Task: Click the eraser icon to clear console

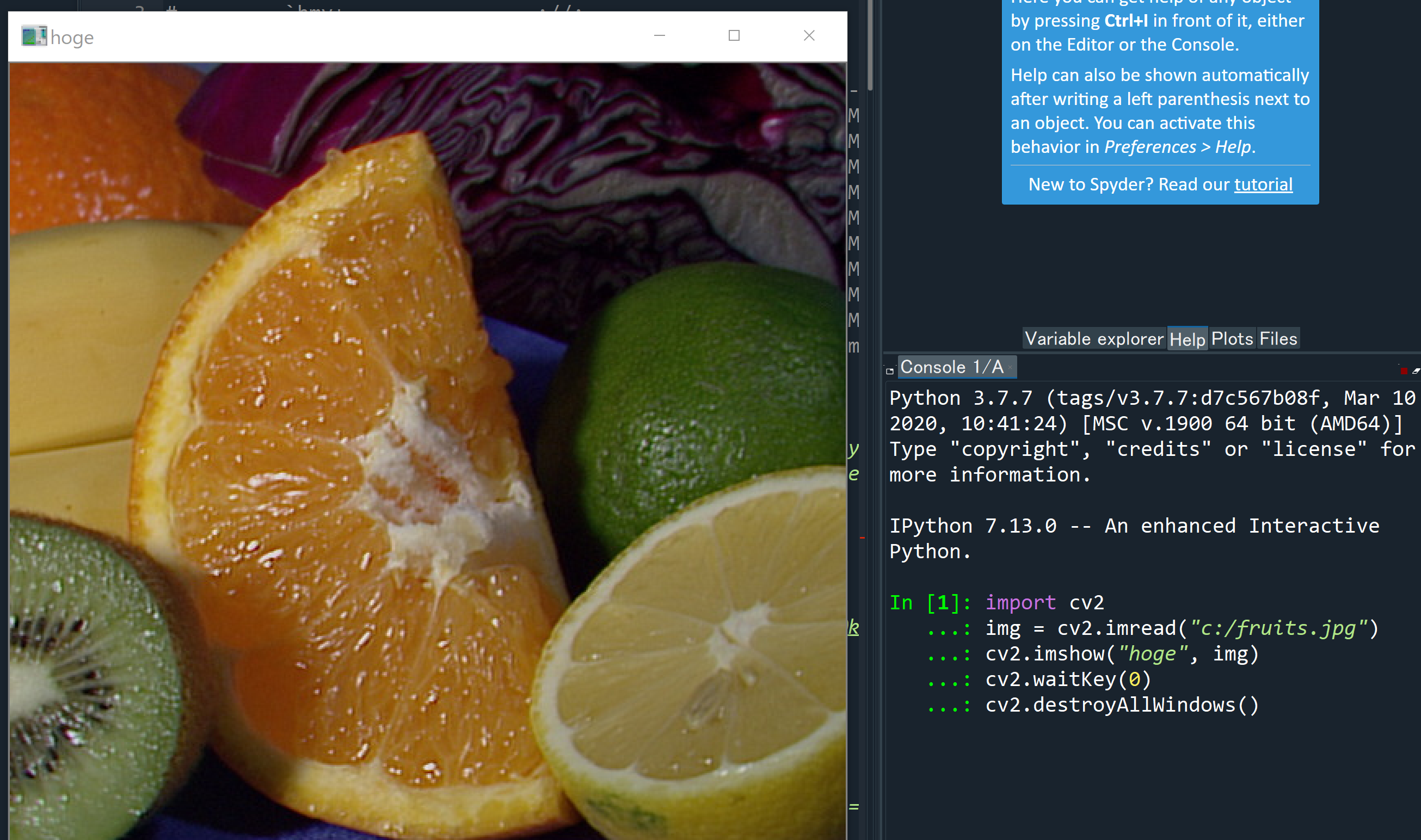Action: tap(1416, 370)
